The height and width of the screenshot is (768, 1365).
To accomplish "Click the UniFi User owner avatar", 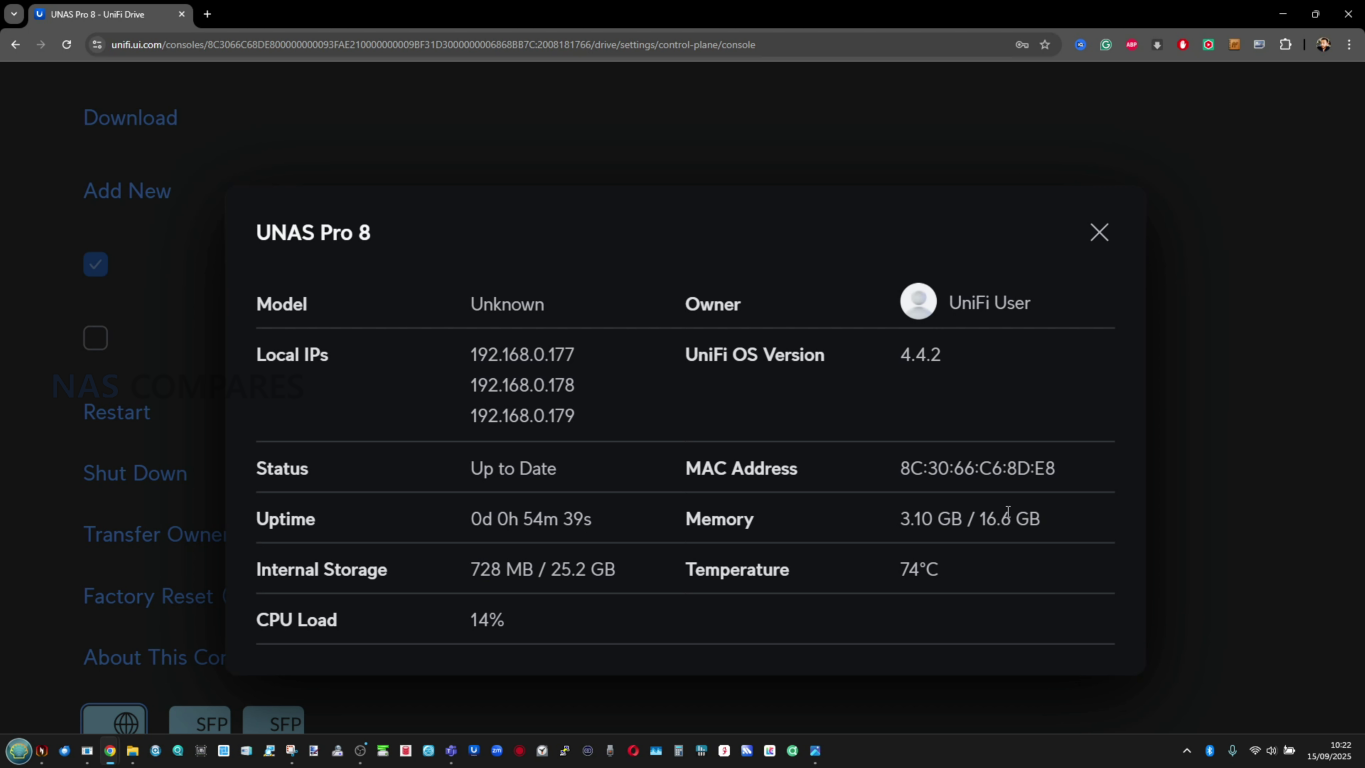I will [918, 301].
